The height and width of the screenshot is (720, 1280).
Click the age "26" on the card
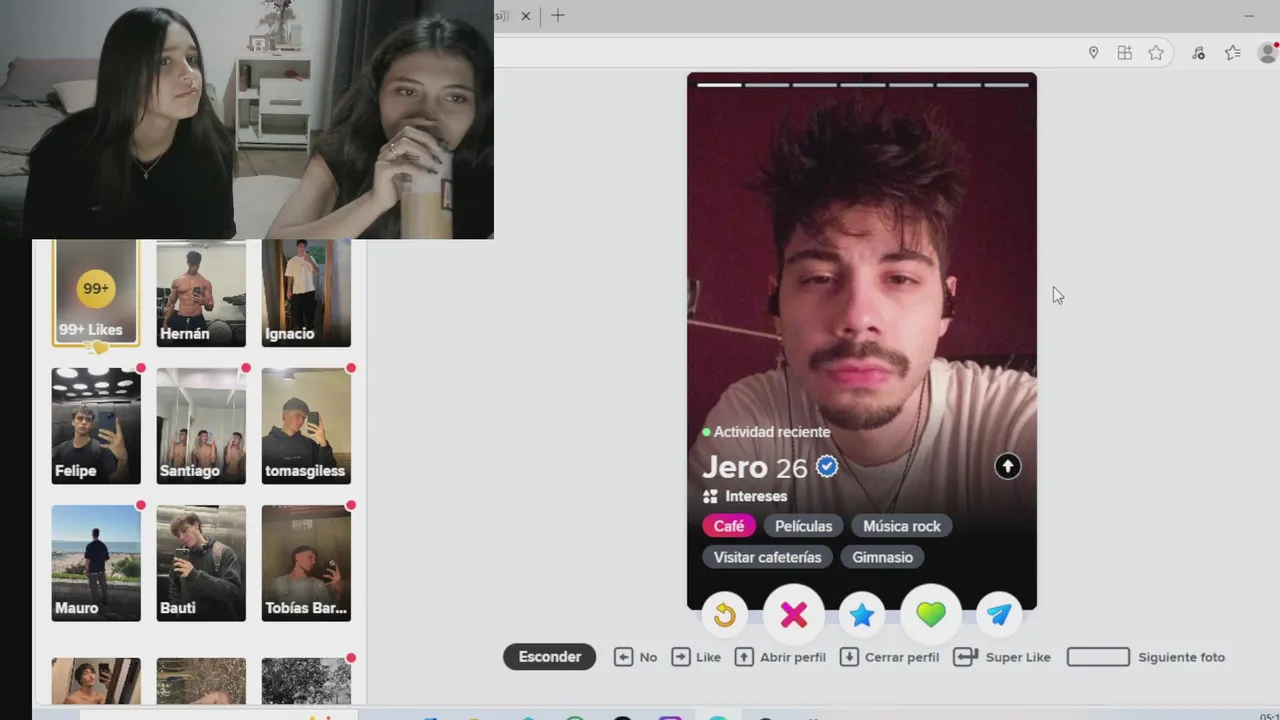[x=791, y=468]
